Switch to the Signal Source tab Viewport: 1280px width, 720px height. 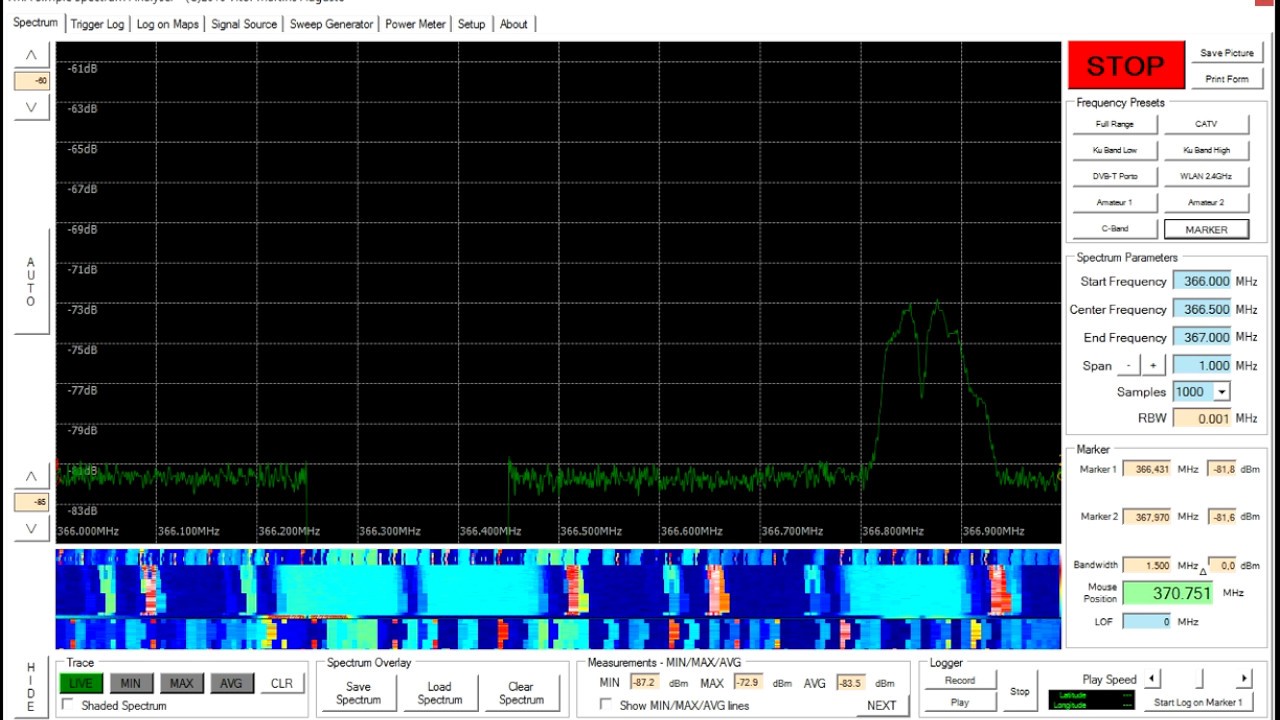(x=244, y=24)
